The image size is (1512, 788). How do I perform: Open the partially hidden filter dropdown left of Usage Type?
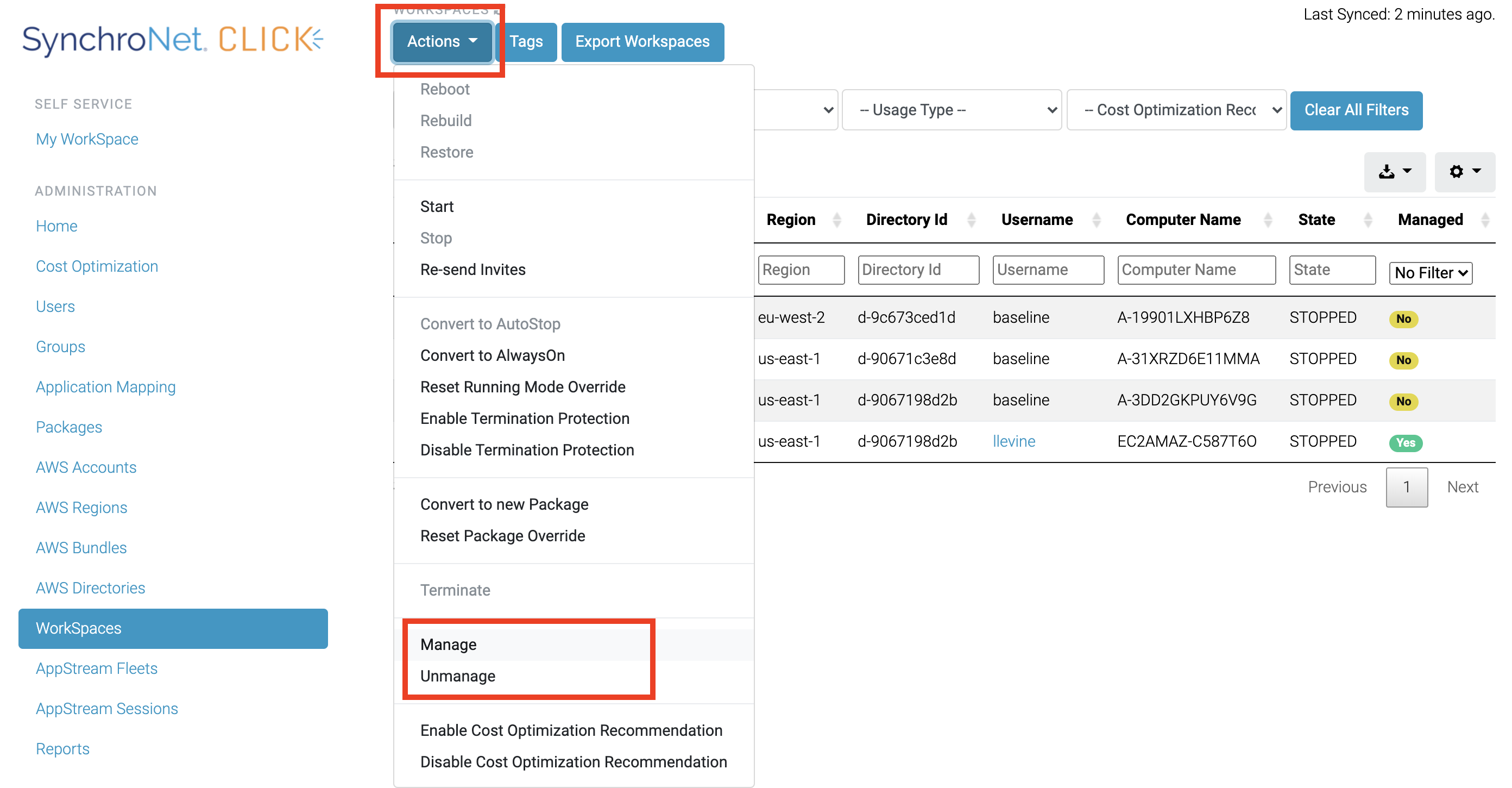click(796, 110)
